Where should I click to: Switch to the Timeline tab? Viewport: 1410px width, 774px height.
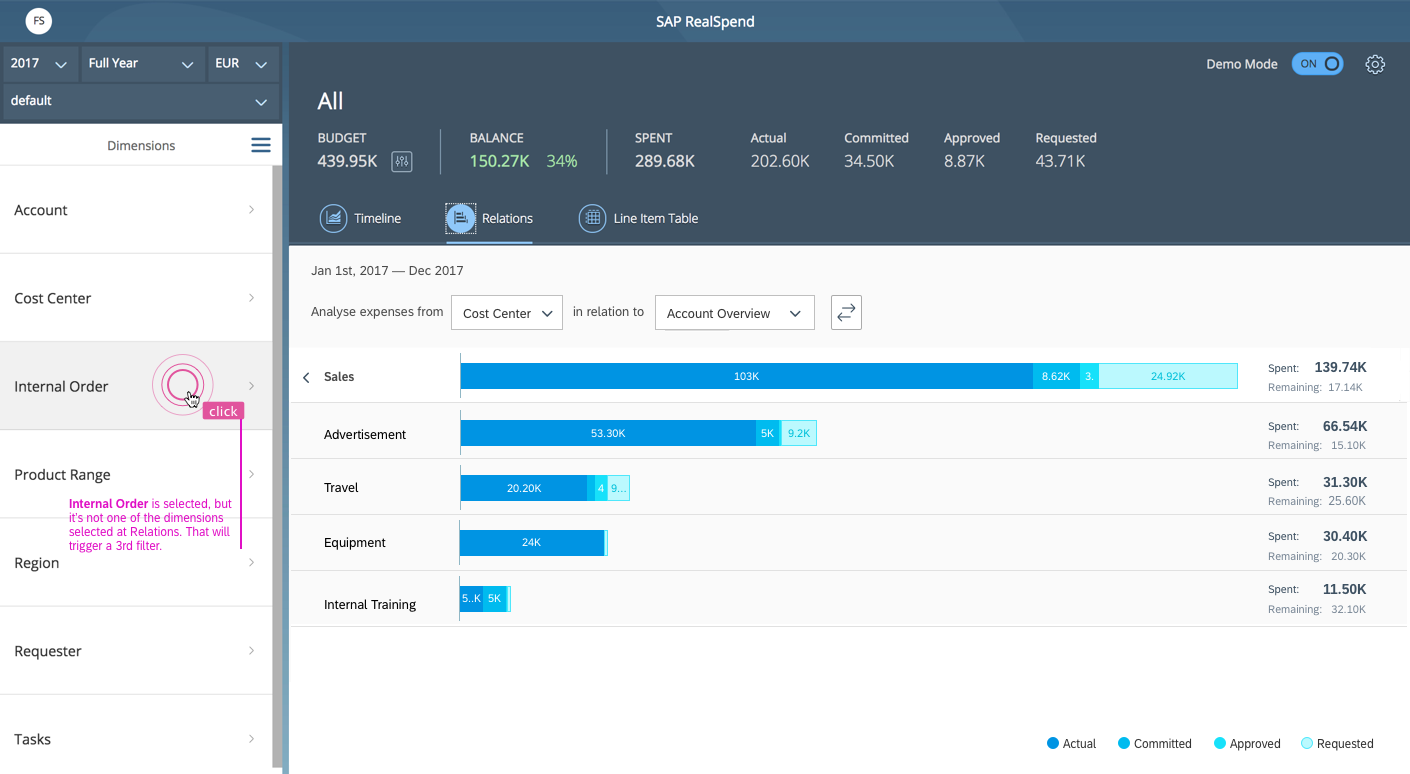point(360,218)
